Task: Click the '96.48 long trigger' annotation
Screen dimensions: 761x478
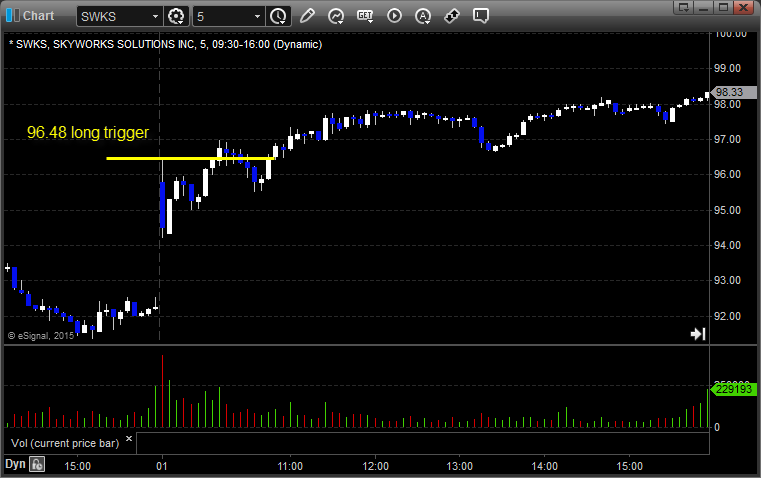Action: pyautogui.click(x=88, y=132)
